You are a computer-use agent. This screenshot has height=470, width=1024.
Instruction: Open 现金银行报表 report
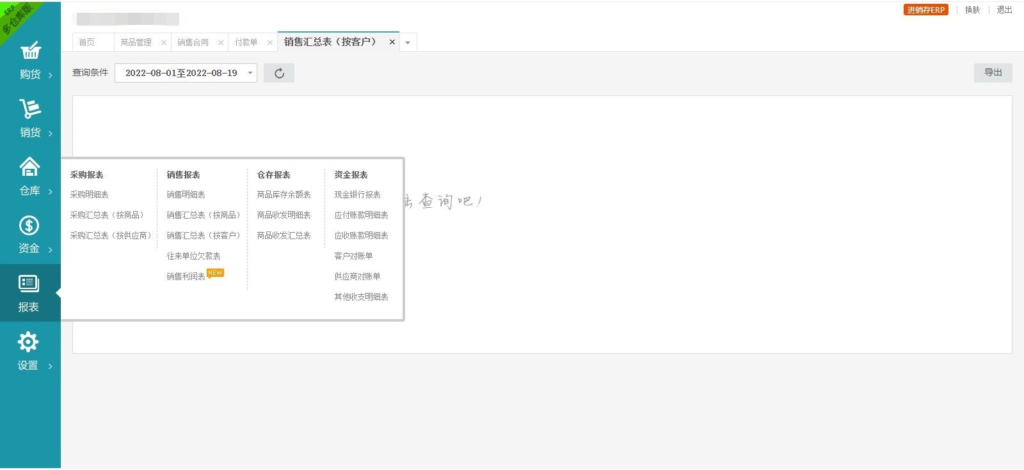357,195
